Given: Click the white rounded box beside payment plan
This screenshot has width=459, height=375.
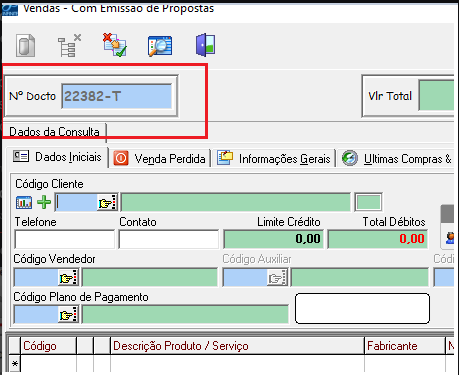Looking at the screenshot, I should (x=363, y=308).
